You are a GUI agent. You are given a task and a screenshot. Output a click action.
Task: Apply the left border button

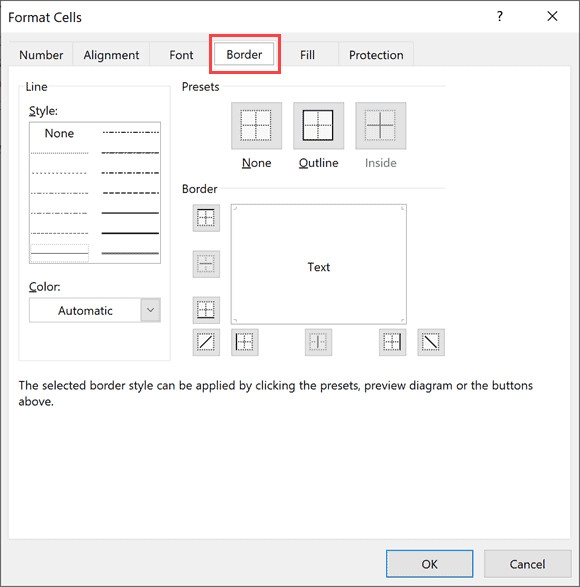point(245,342)
